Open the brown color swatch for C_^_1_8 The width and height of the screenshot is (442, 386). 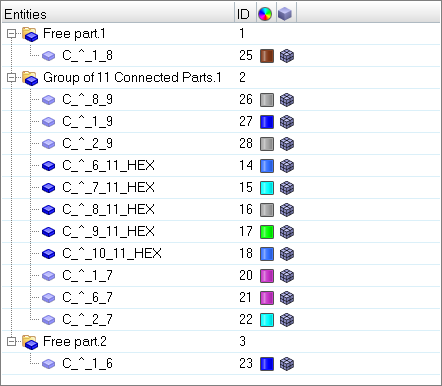[267, 56]
